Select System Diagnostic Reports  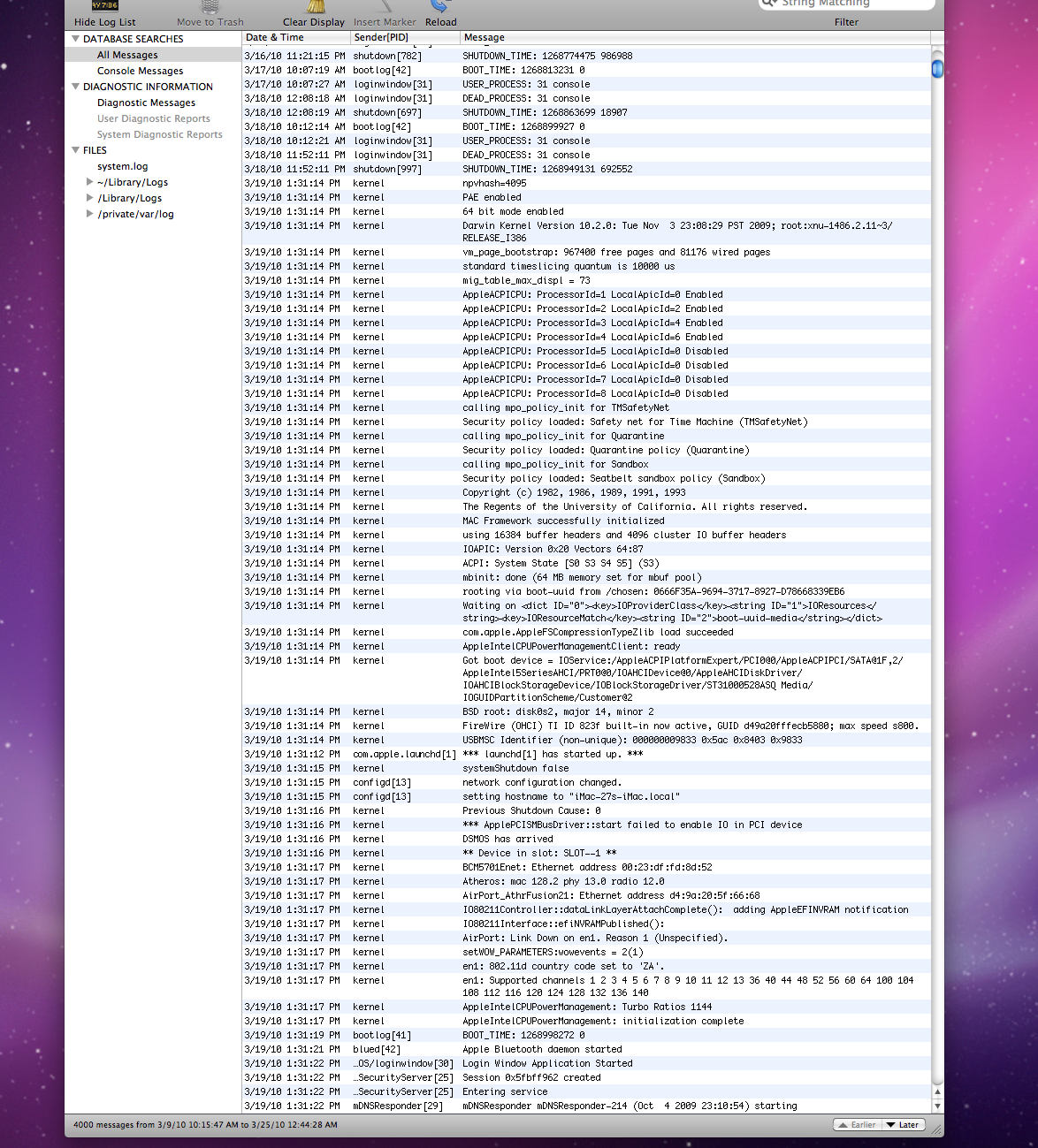point(160,134)
